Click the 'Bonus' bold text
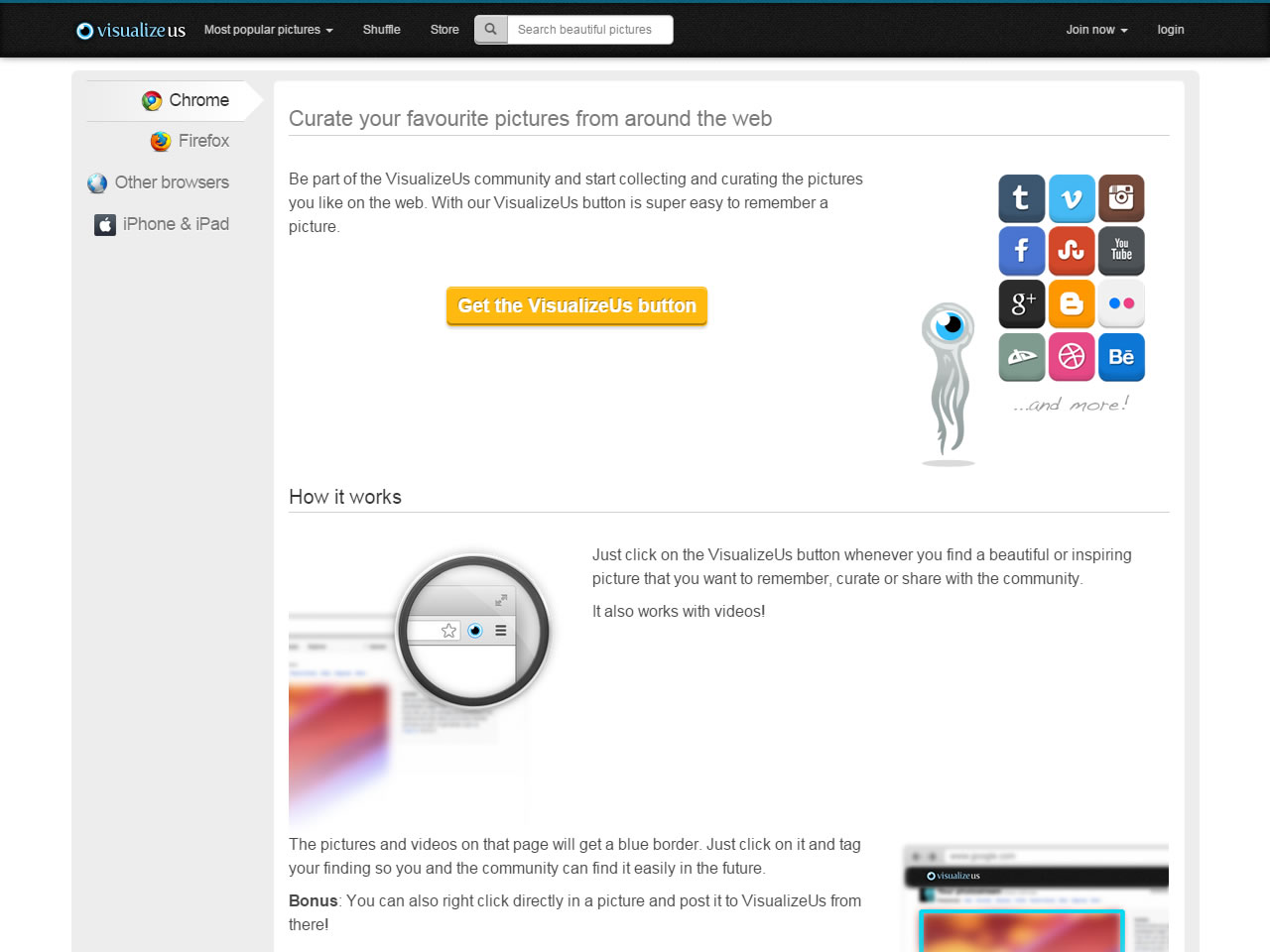The height and width of the screenshot is (952, 1270). (313, 900)
